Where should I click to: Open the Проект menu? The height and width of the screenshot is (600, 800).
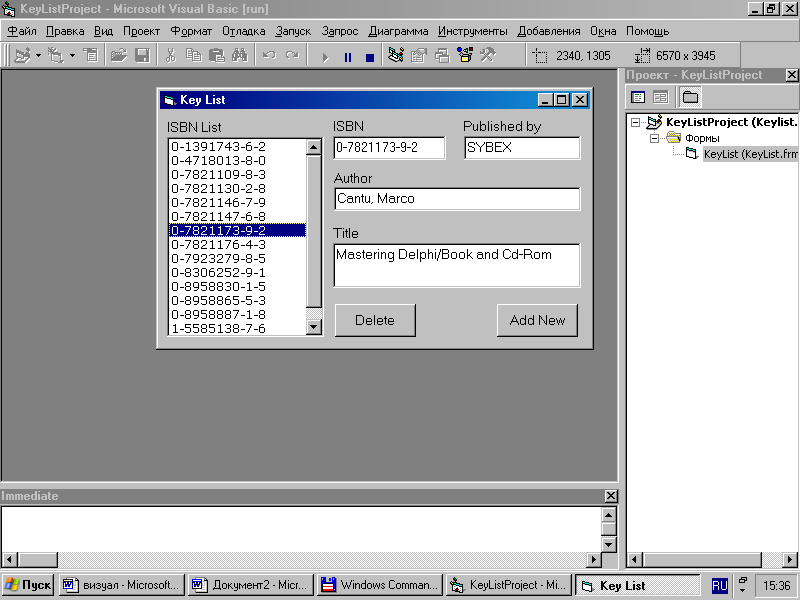tap(141, 31)
